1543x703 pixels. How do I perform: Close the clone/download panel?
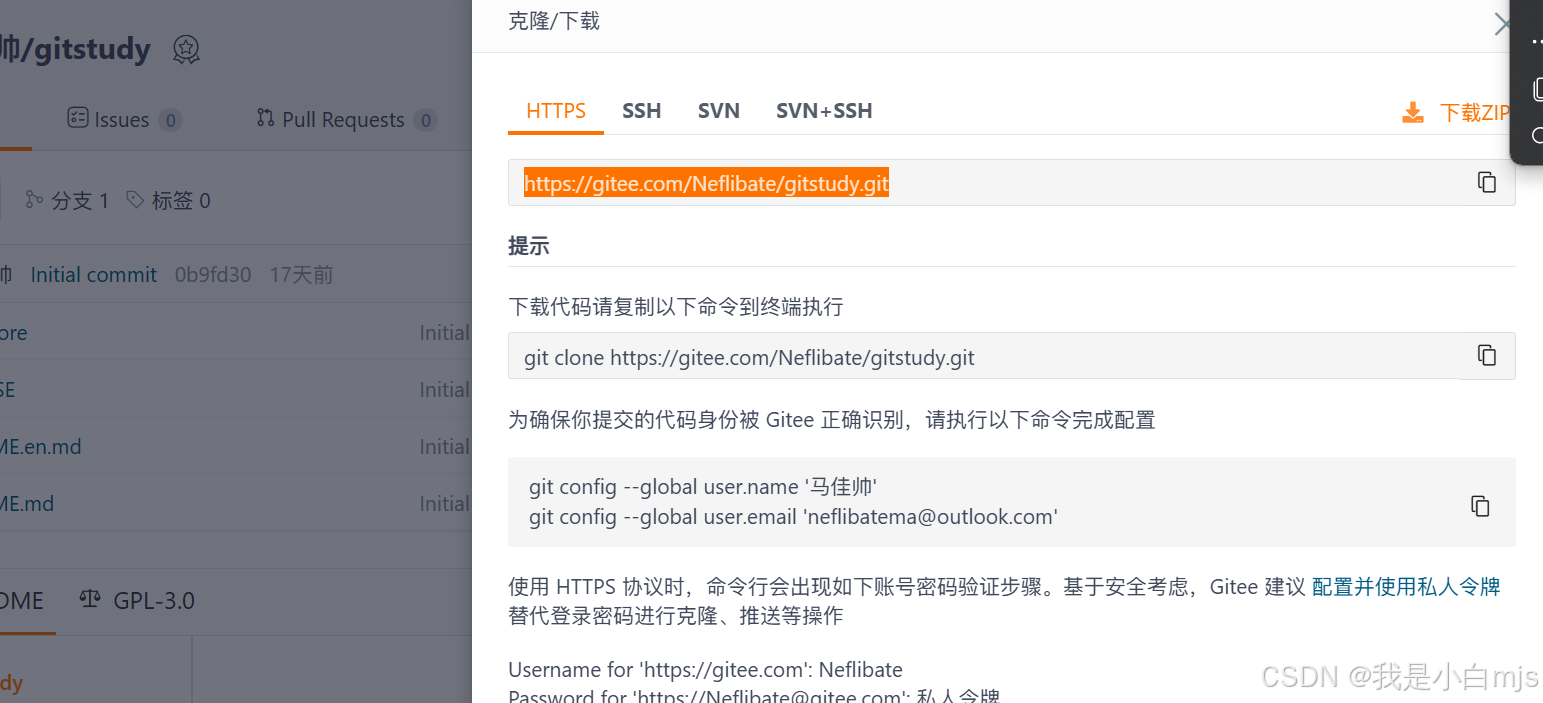coord(1502,24)
